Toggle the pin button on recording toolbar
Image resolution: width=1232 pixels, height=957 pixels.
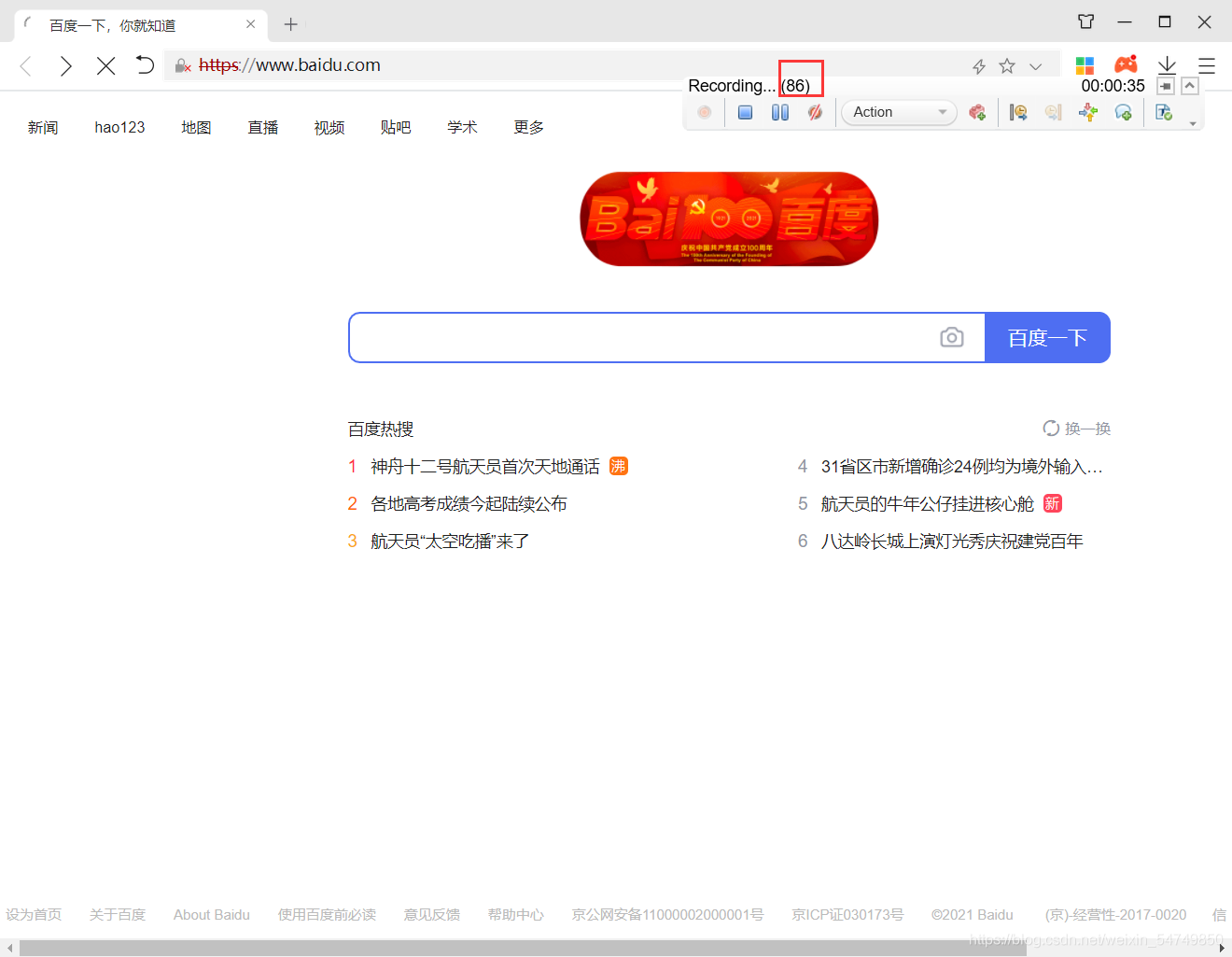point(1166,86)
